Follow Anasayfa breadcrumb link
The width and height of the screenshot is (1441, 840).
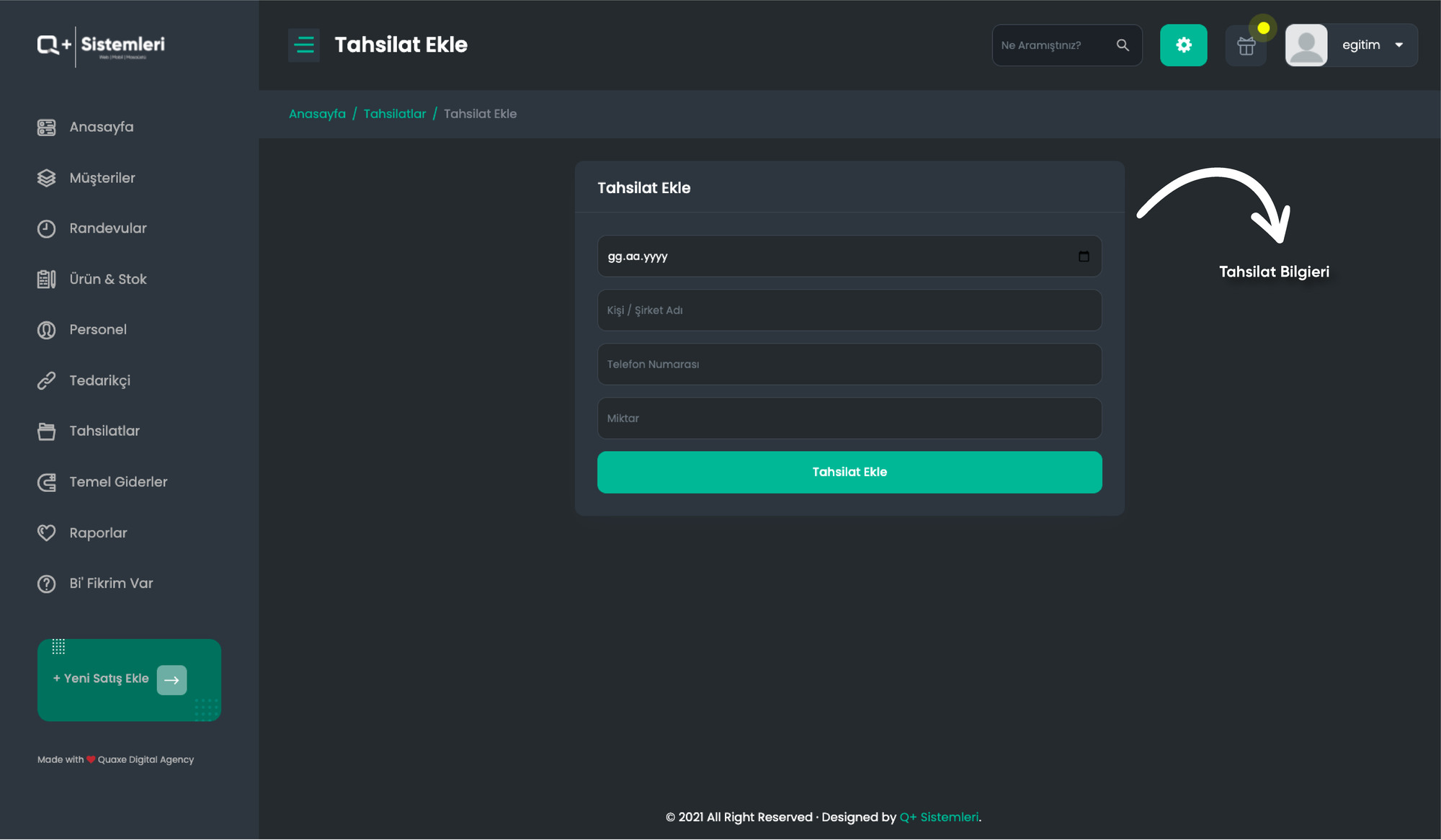click(317, 114)
